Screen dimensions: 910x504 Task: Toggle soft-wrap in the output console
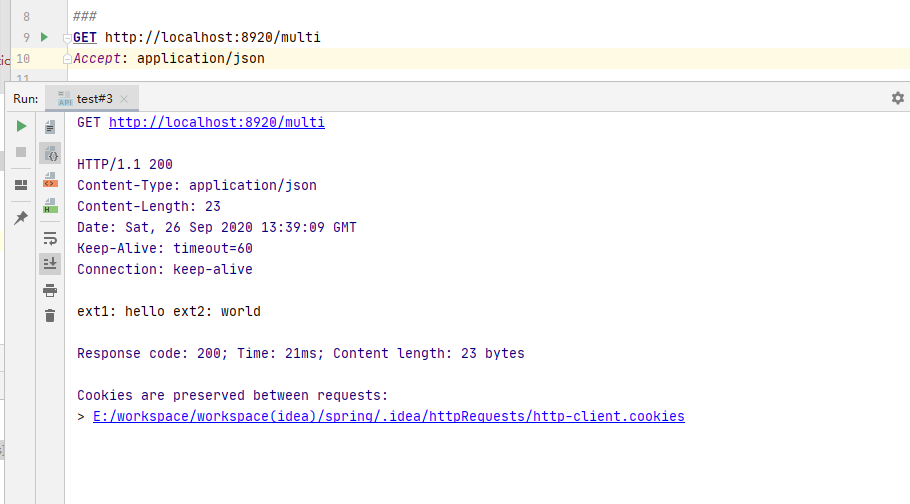pos(50,238)
